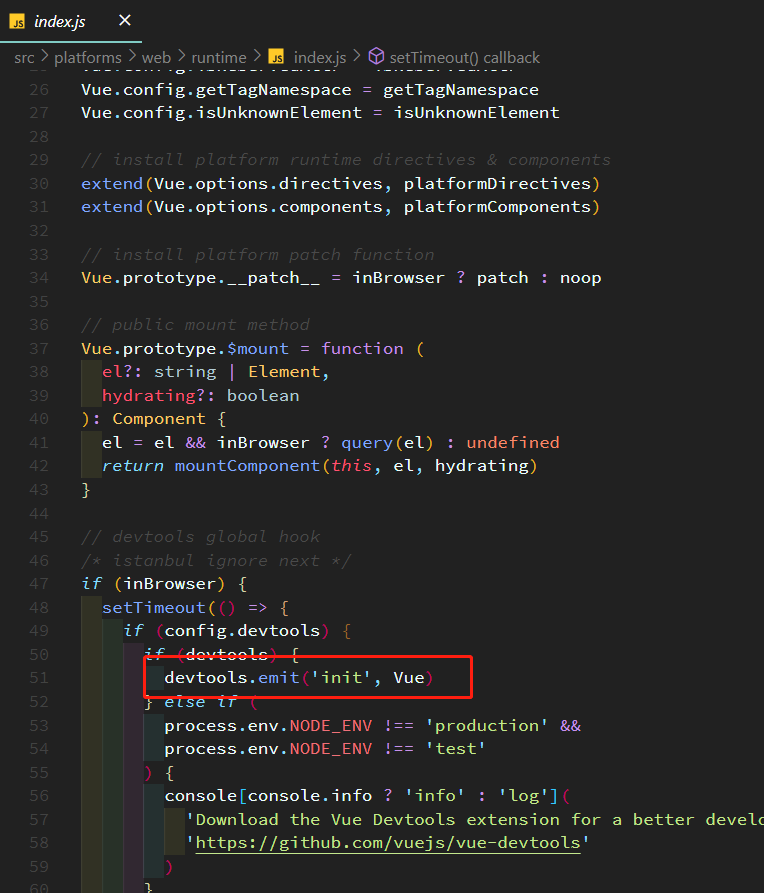
Task: Click the 'test' string on line 54
Action: click(x=455, y=749)
